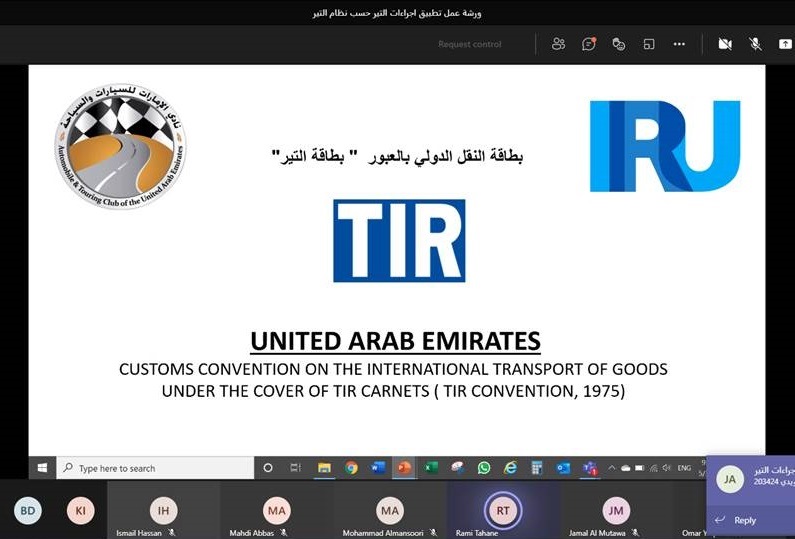Open Outlook from the taskbar

click(563, 468)
